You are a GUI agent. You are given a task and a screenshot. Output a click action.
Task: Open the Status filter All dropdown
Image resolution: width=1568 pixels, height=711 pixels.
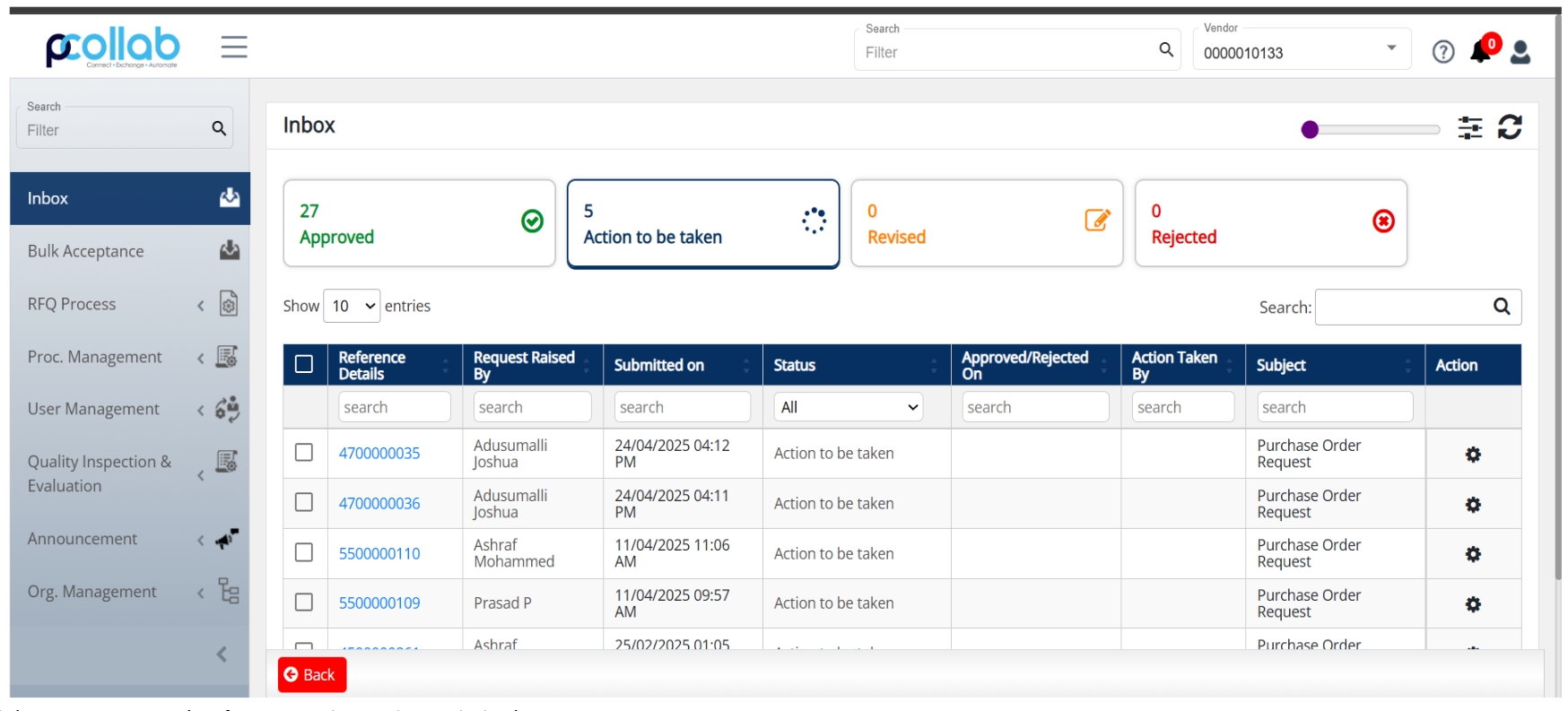tap(849, 407)
